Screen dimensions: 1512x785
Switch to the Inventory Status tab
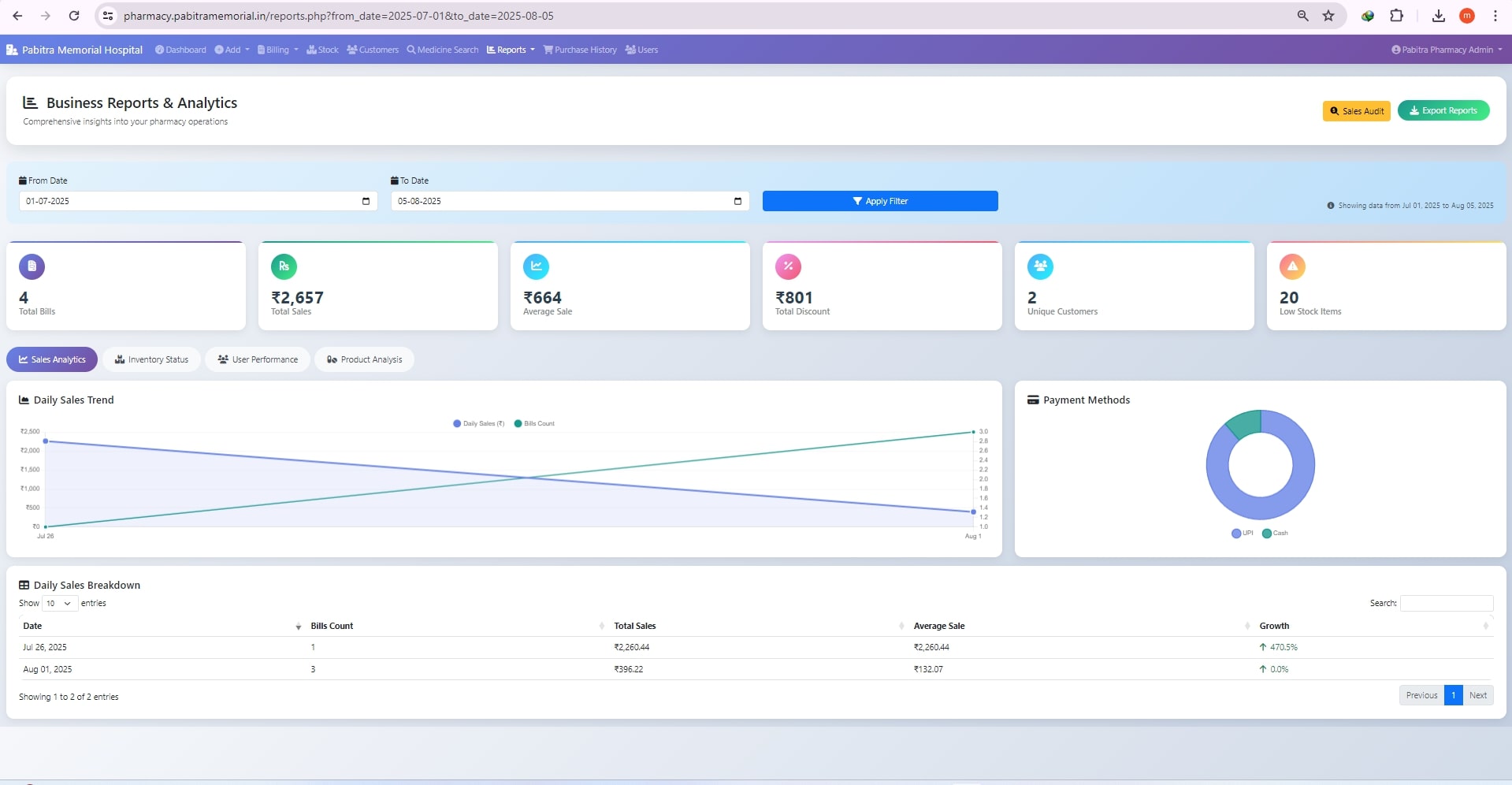click(x=151, y=359)
